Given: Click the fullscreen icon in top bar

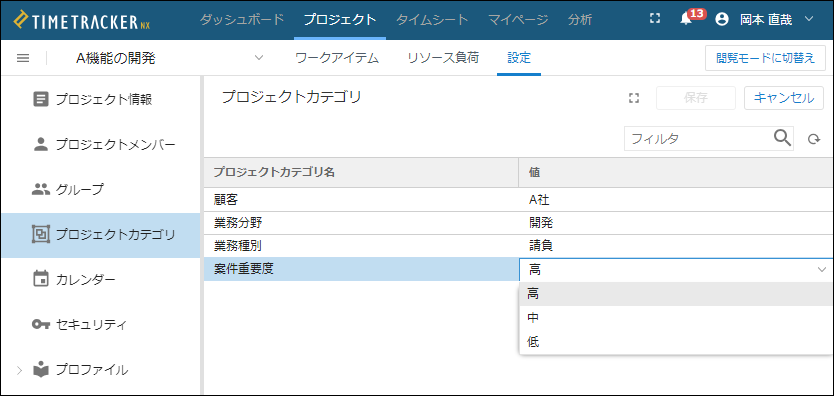Looking at the screenshot, I should tap(655, 19).
